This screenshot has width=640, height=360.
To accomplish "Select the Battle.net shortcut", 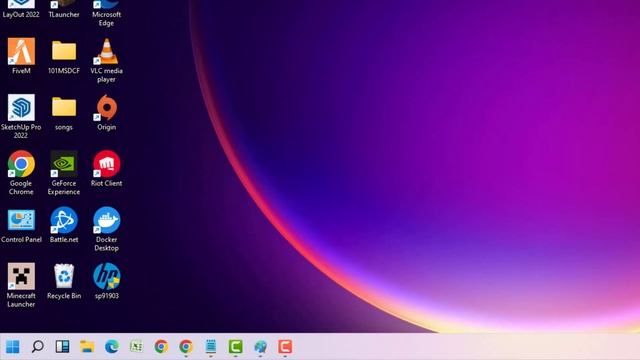I will [x=64, y=225].
